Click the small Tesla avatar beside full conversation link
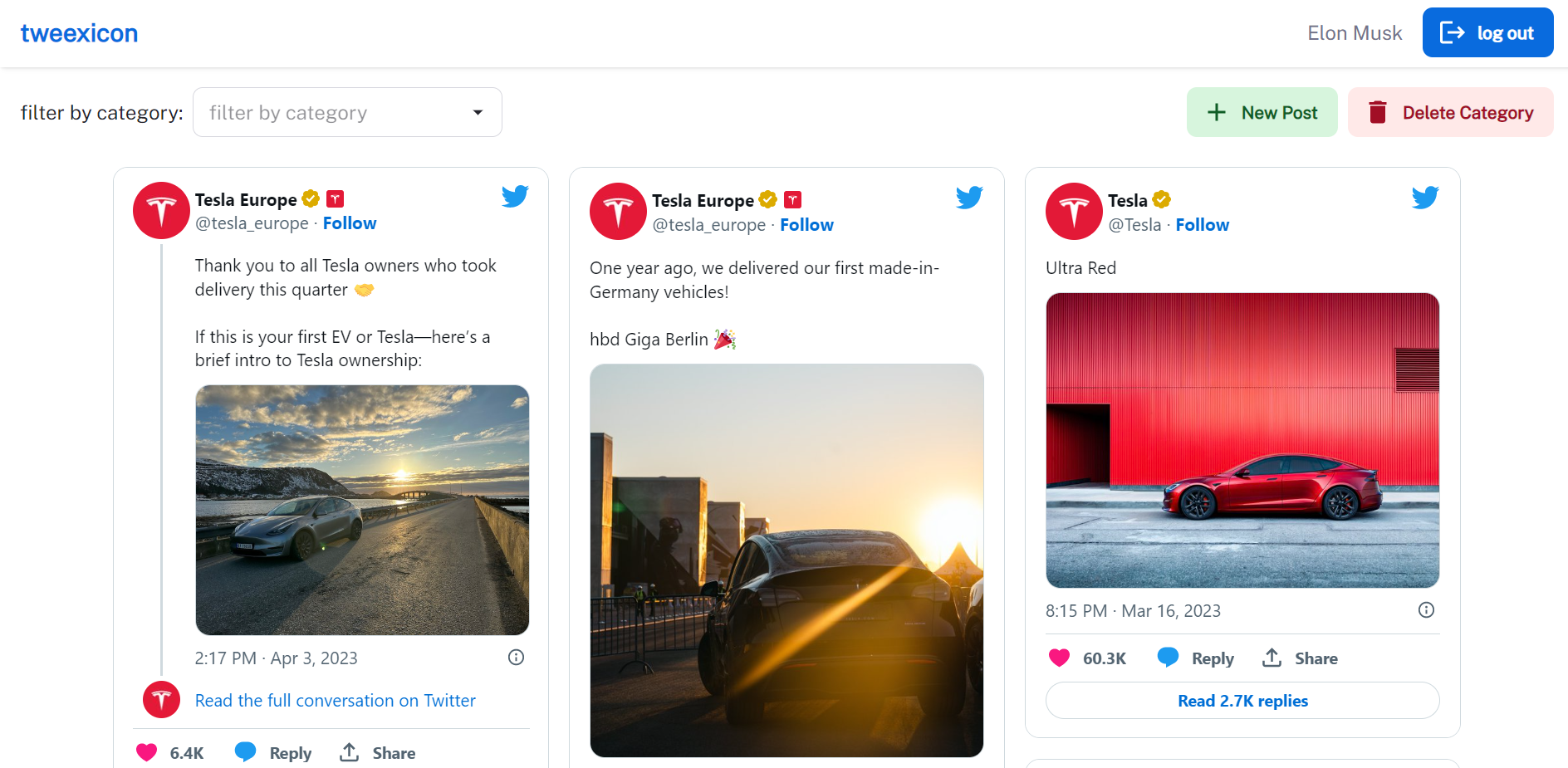 162,700
